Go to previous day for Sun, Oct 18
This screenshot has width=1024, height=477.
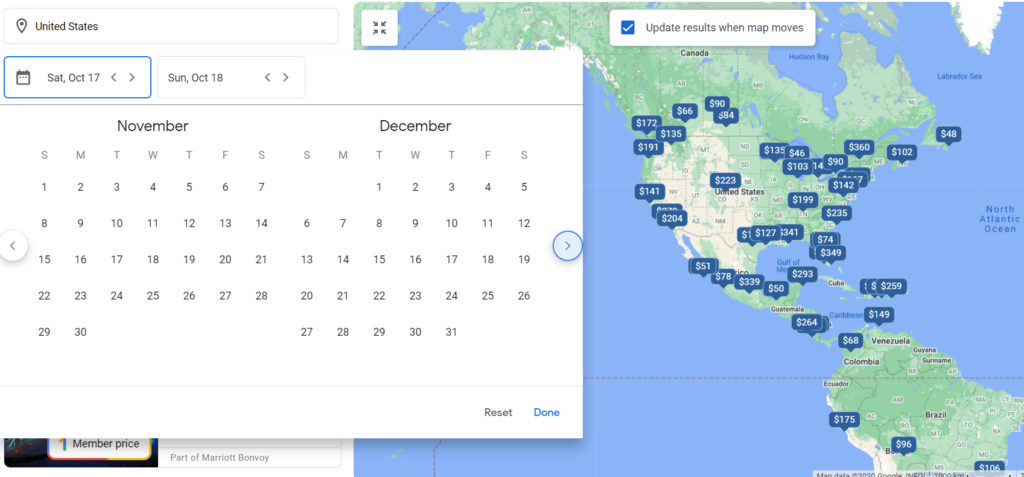point(267,77)
